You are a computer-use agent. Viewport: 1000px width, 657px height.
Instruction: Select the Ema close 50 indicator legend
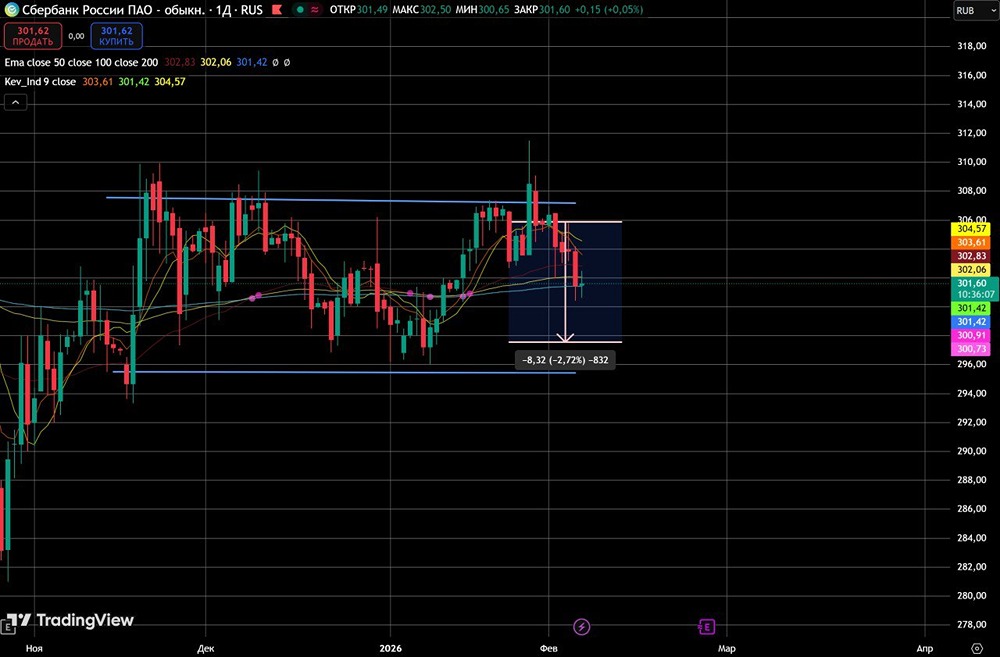(81, 62)
